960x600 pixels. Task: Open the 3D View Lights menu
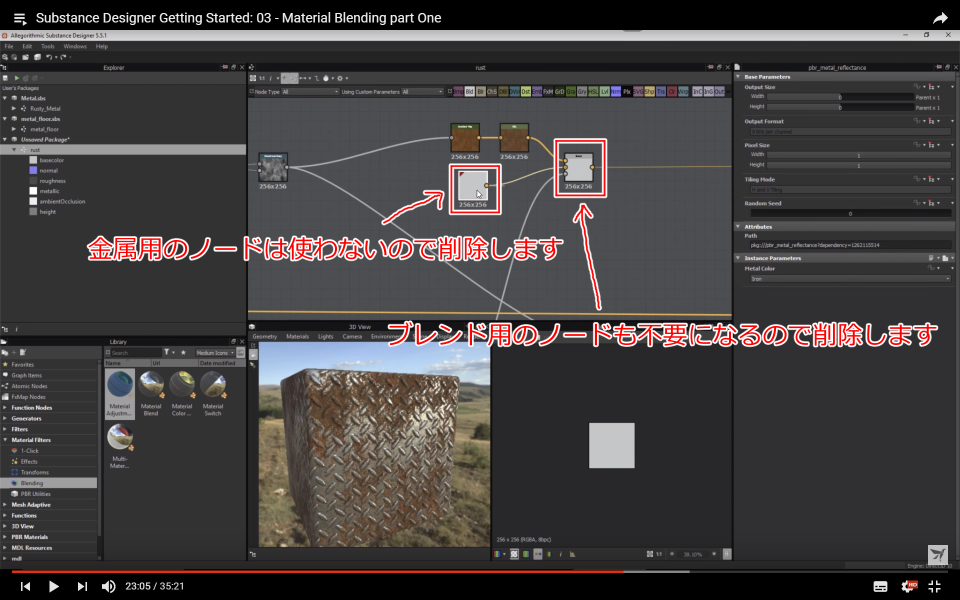pos(326,337)
